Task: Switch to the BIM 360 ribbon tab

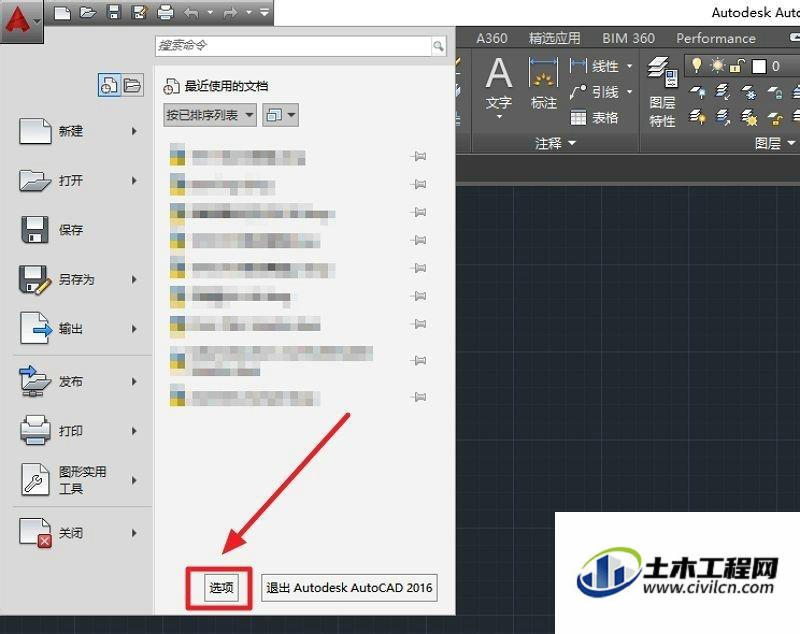Action: (x=628, y=38)
